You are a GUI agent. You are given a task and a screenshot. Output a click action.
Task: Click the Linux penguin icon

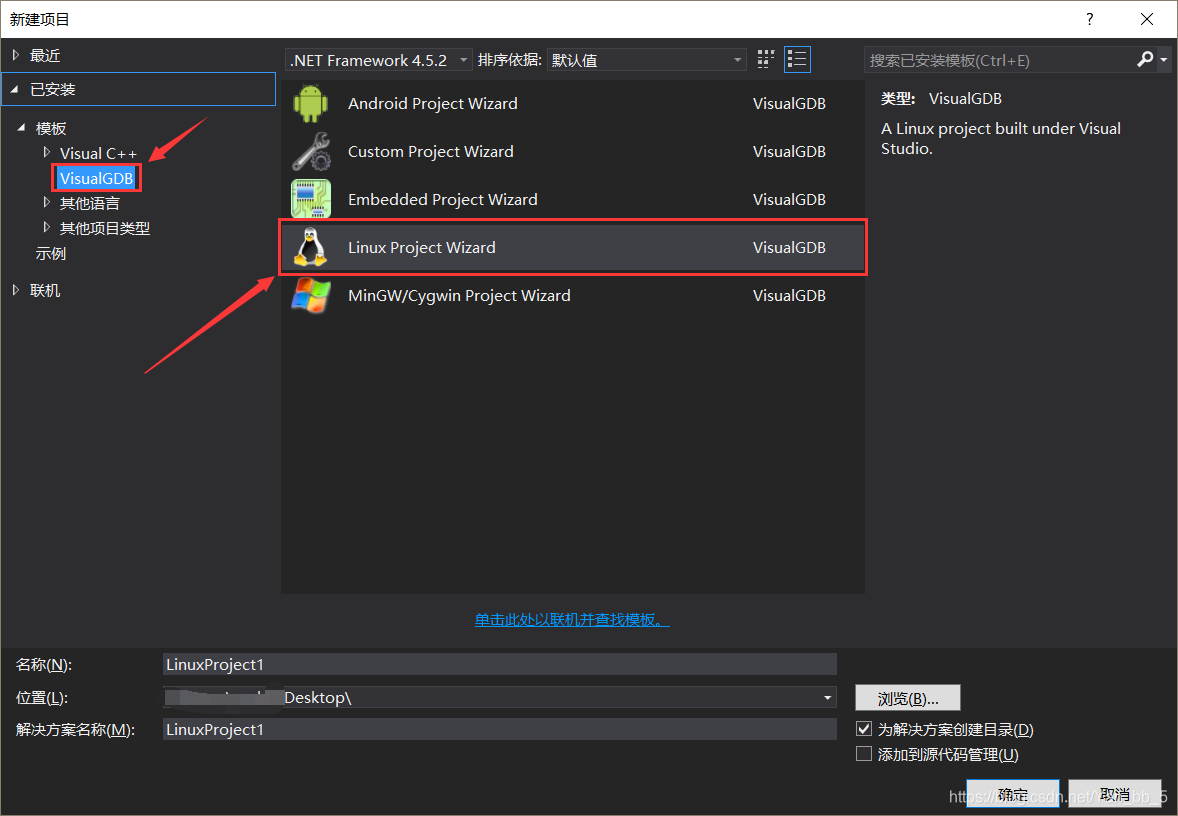310,247
